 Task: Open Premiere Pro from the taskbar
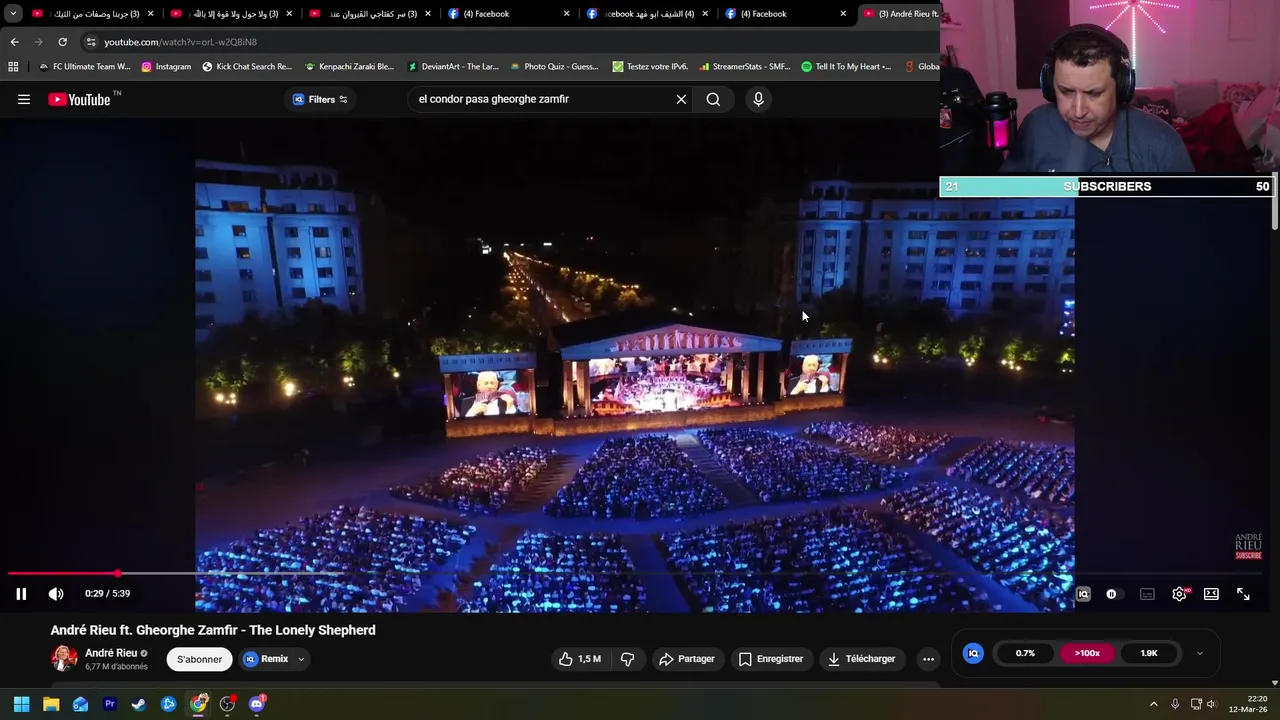(110, 704)
